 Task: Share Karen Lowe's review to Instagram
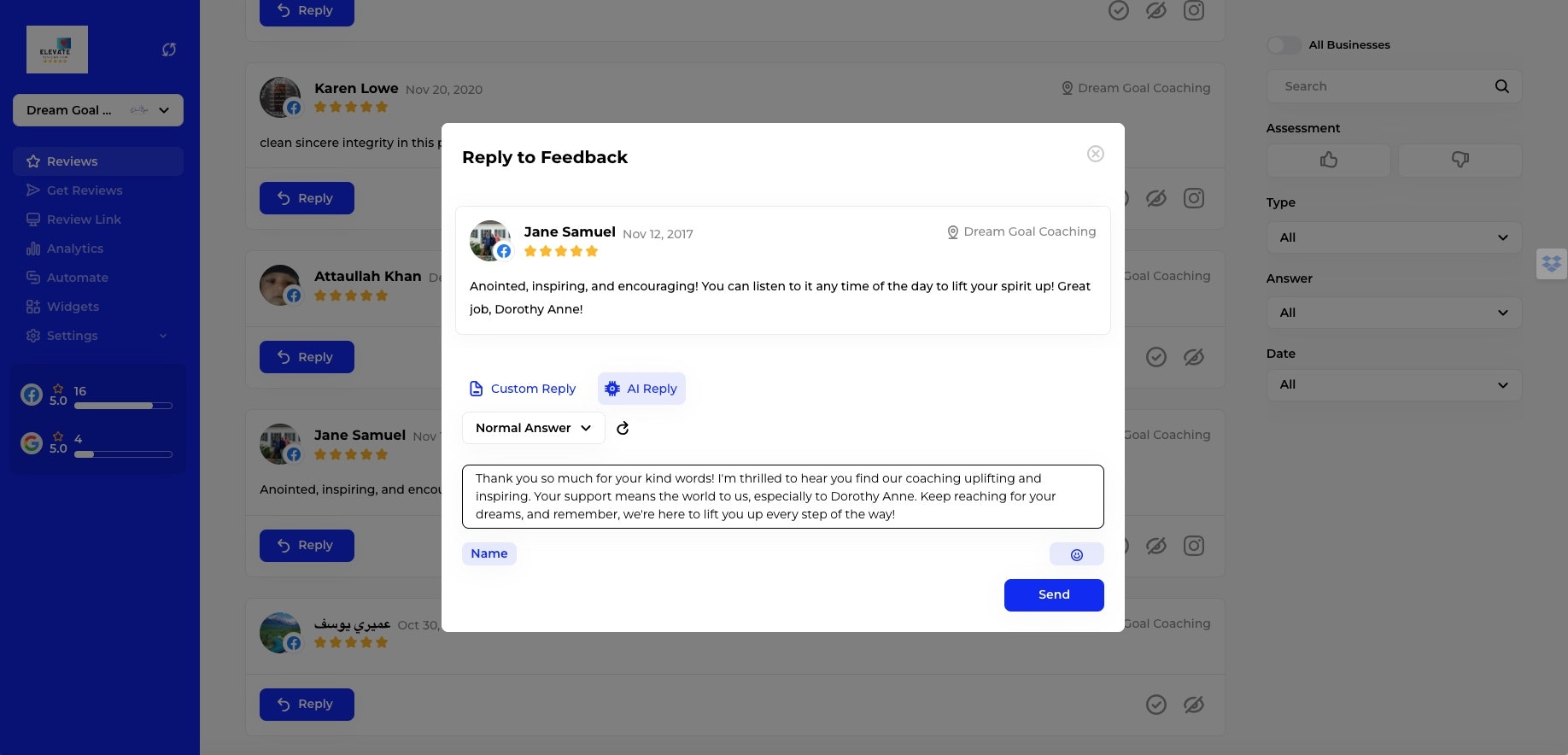[x=1193, y=198]
